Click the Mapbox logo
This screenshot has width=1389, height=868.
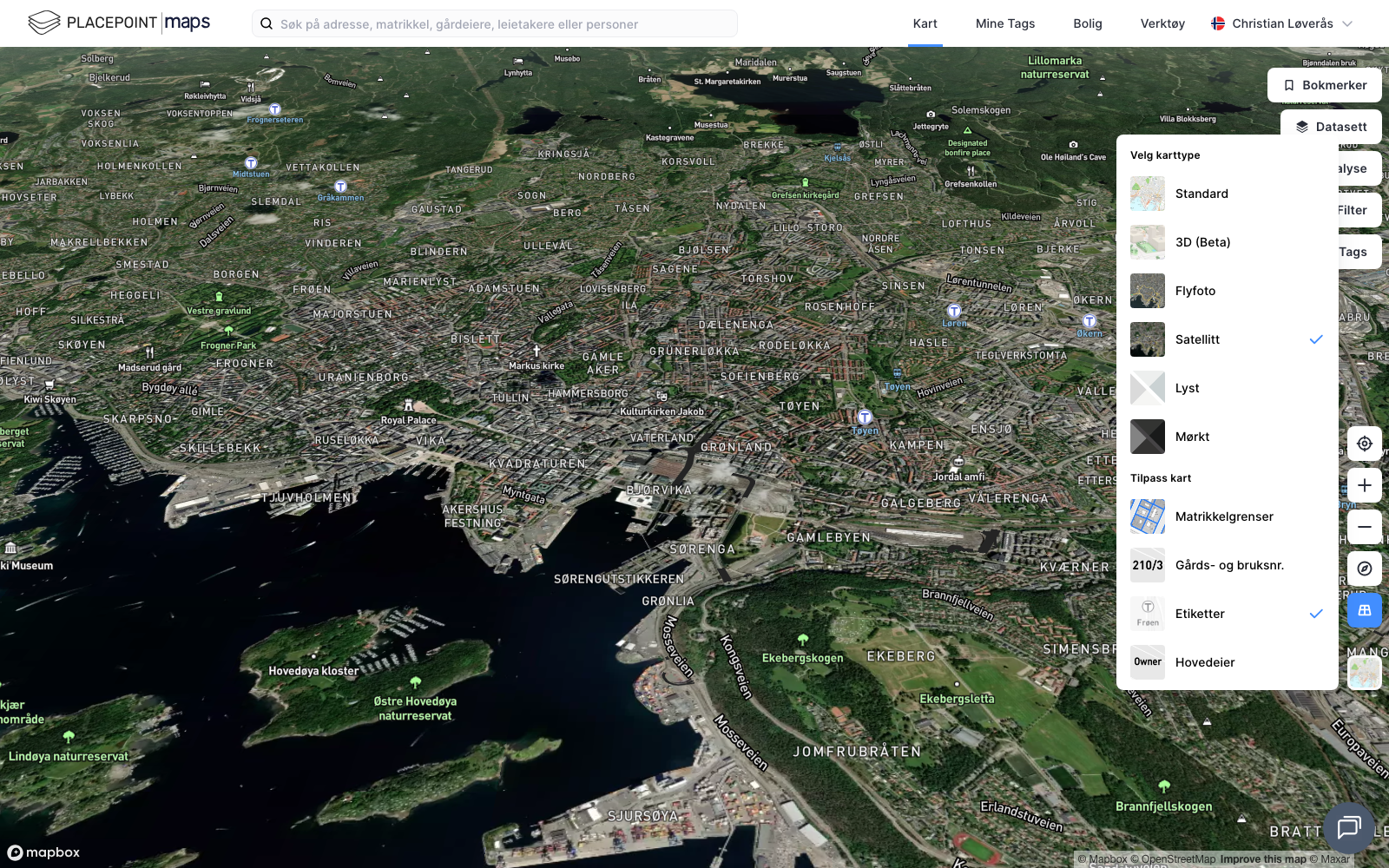pyautogui.click(x=44, y=852)
